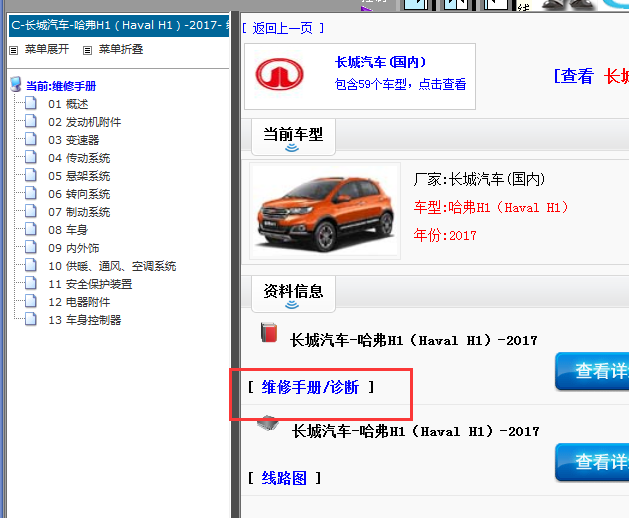Click the [查看 长城 link at right

[591, 76]
